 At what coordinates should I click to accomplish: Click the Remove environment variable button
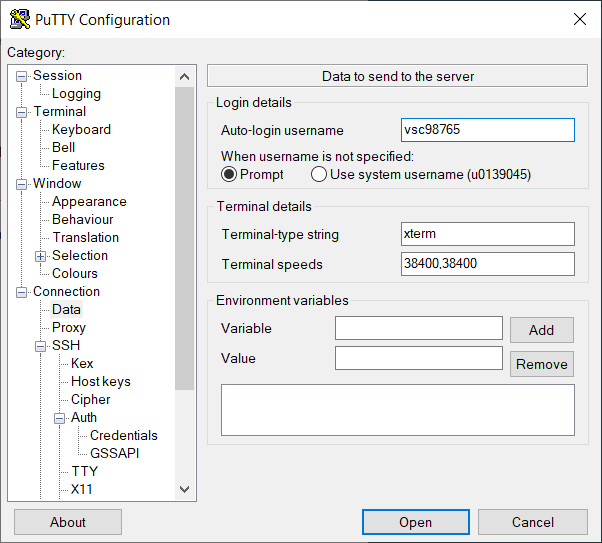tap(542, 364)
